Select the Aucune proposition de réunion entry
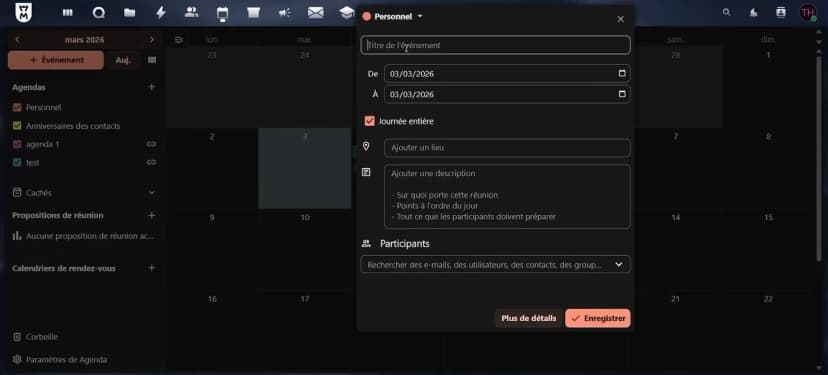828x375 pixels. tap(84, 236)
